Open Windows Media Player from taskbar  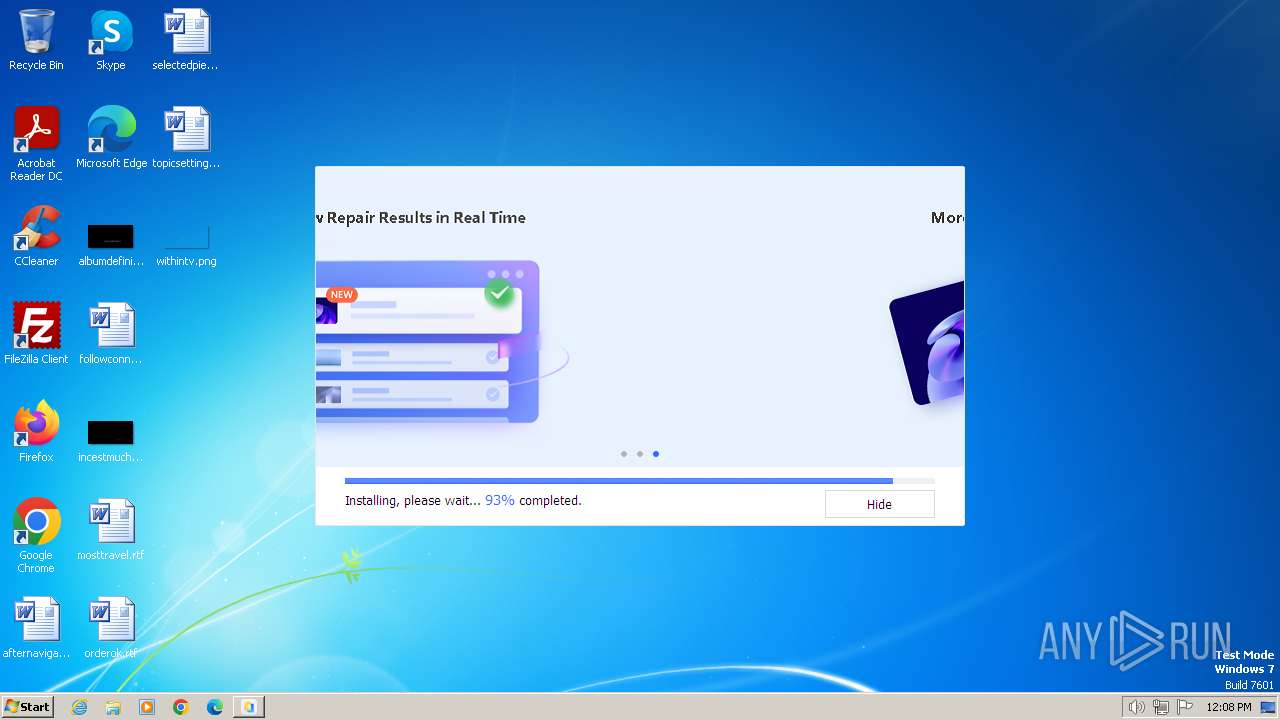(147, 707)
